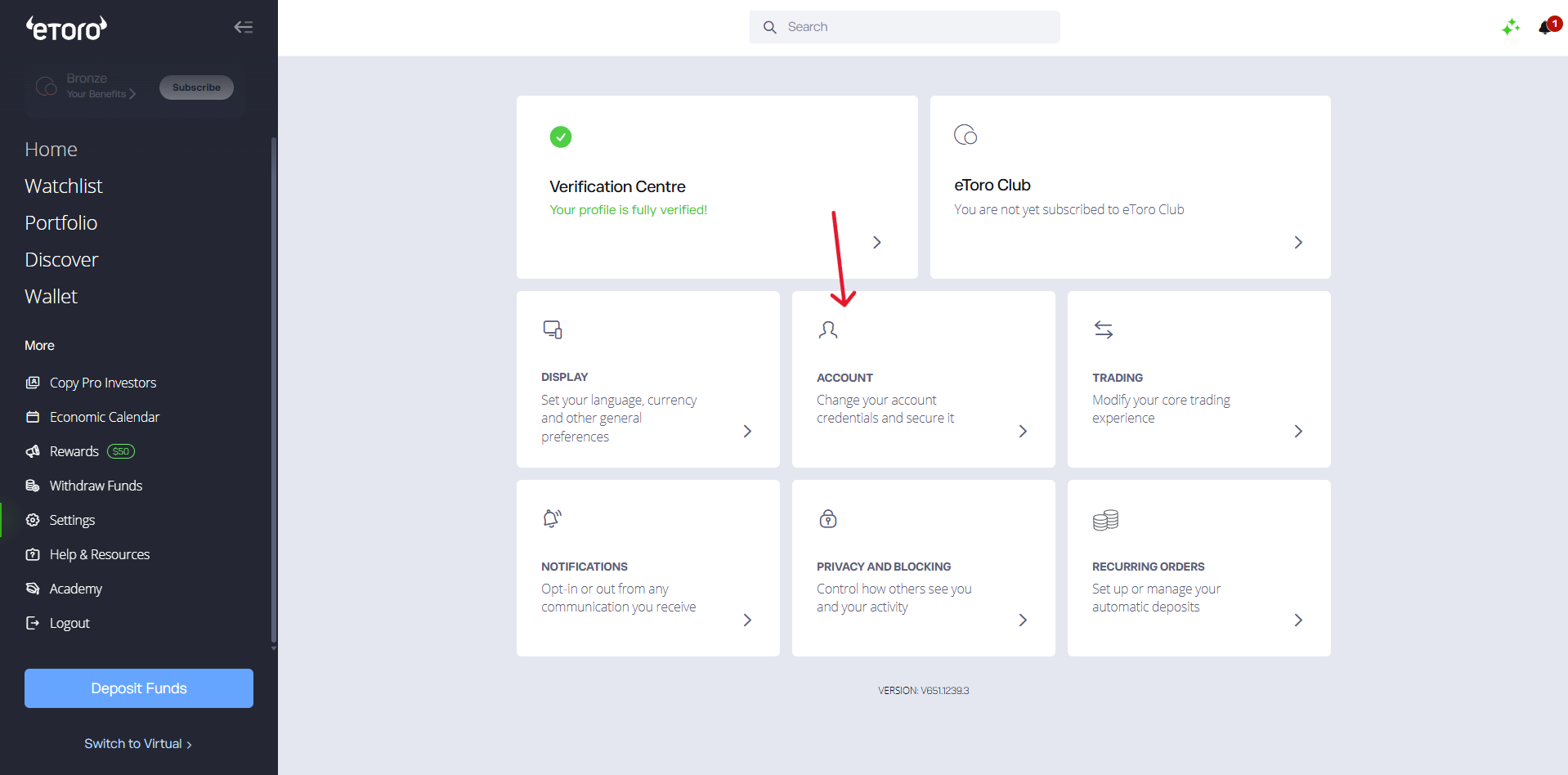Click the Withdraw Funds icon
The image size is (1568, 775).
click(x=33, y=486)
